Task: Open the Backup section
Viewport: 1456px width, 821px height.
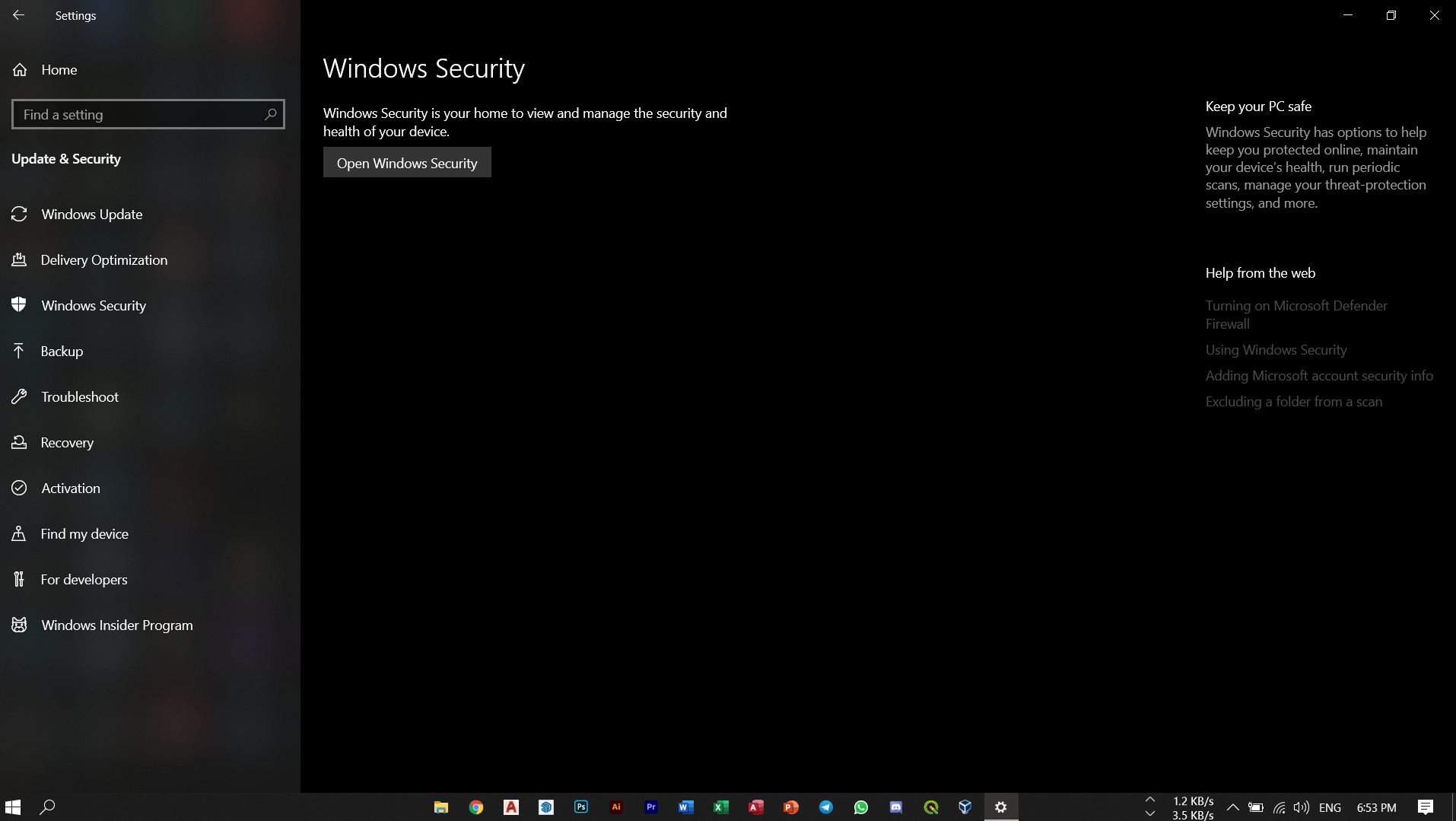Action: [62, 351]
